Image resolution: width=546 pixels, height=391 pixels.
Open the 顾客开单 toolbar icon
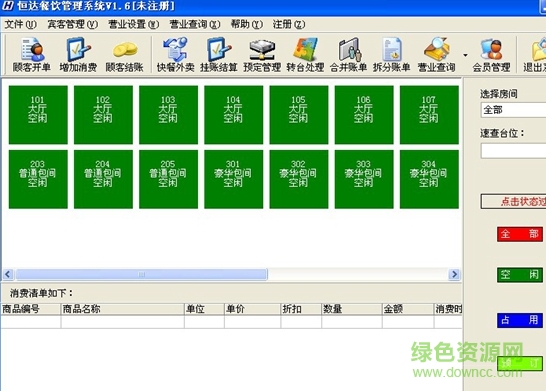tap(32, 55)
